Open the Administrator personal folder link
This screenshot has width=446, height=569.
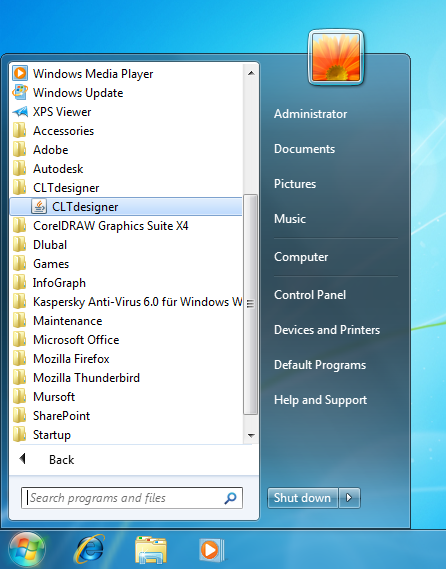point(310,114)
